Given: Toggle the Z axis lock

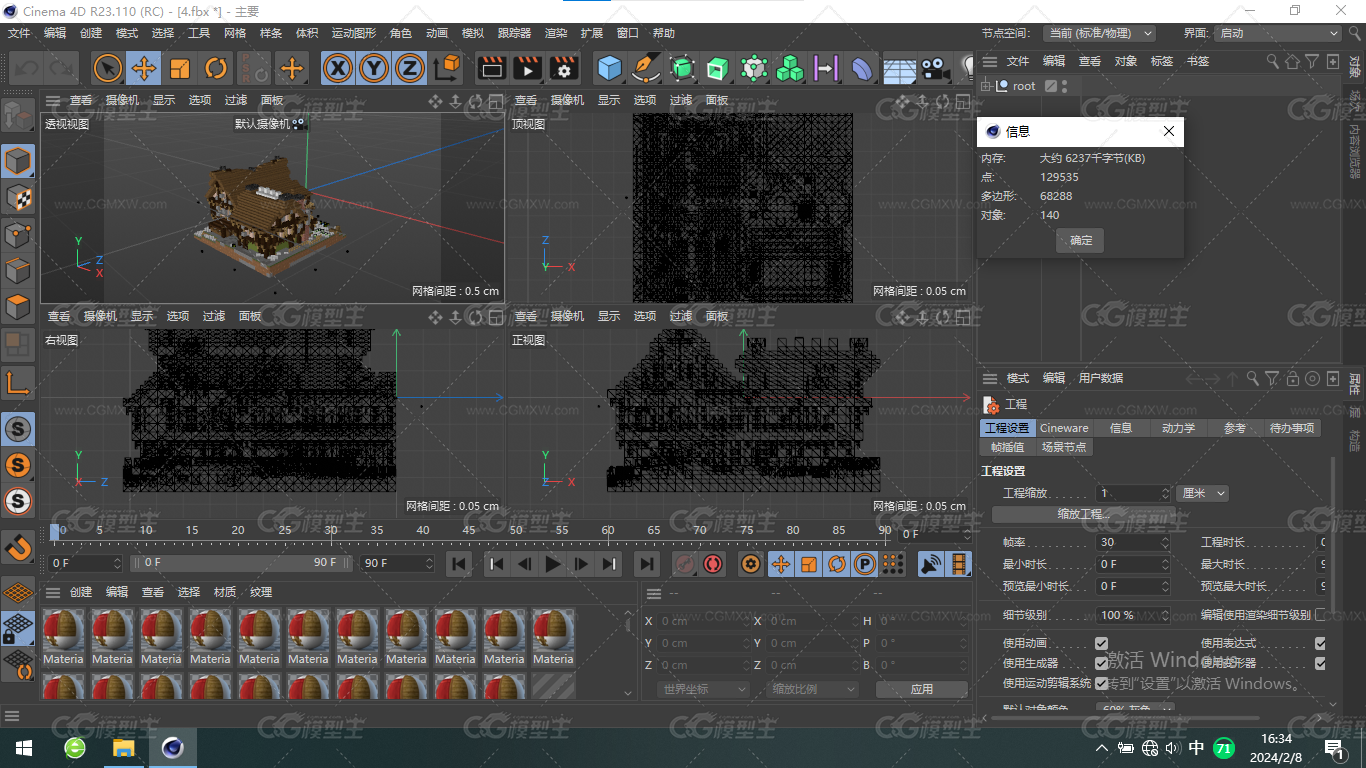Looking at the screenshot, I should click(409, 68).
